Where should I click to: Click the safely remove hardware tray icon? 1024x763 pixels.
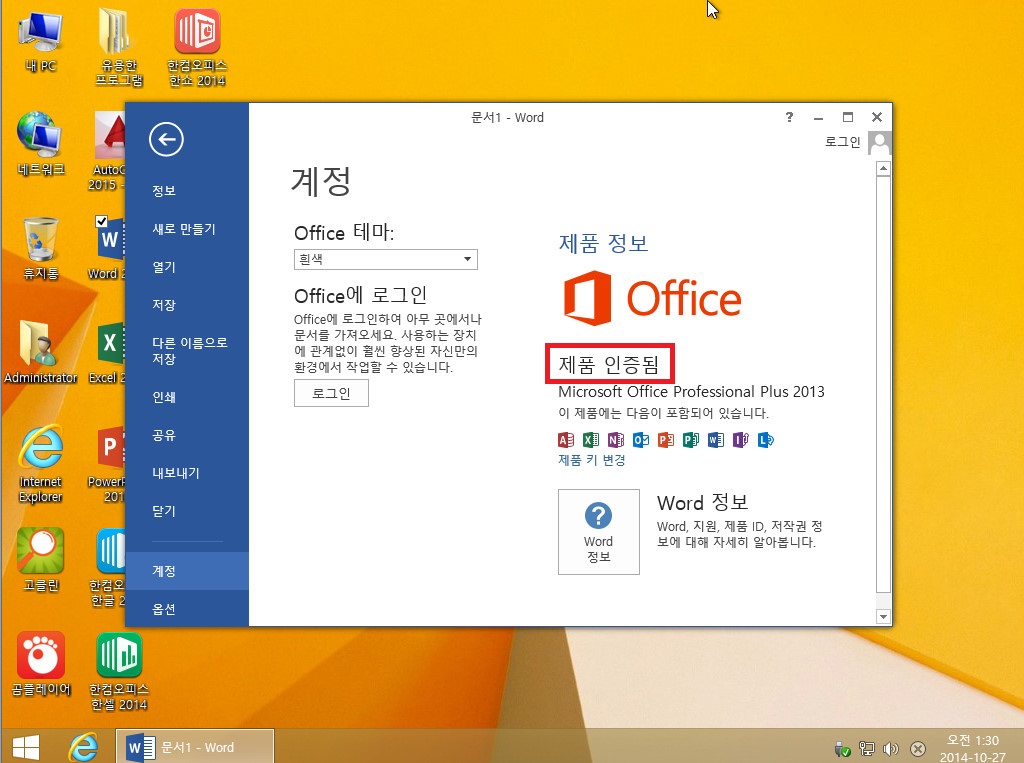(842, 749)
